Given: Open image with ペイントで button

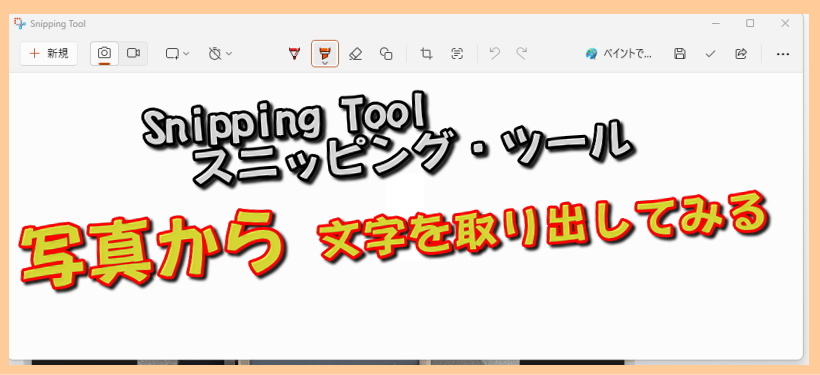Looking at the screenshot, I should [x=619, y=54].
